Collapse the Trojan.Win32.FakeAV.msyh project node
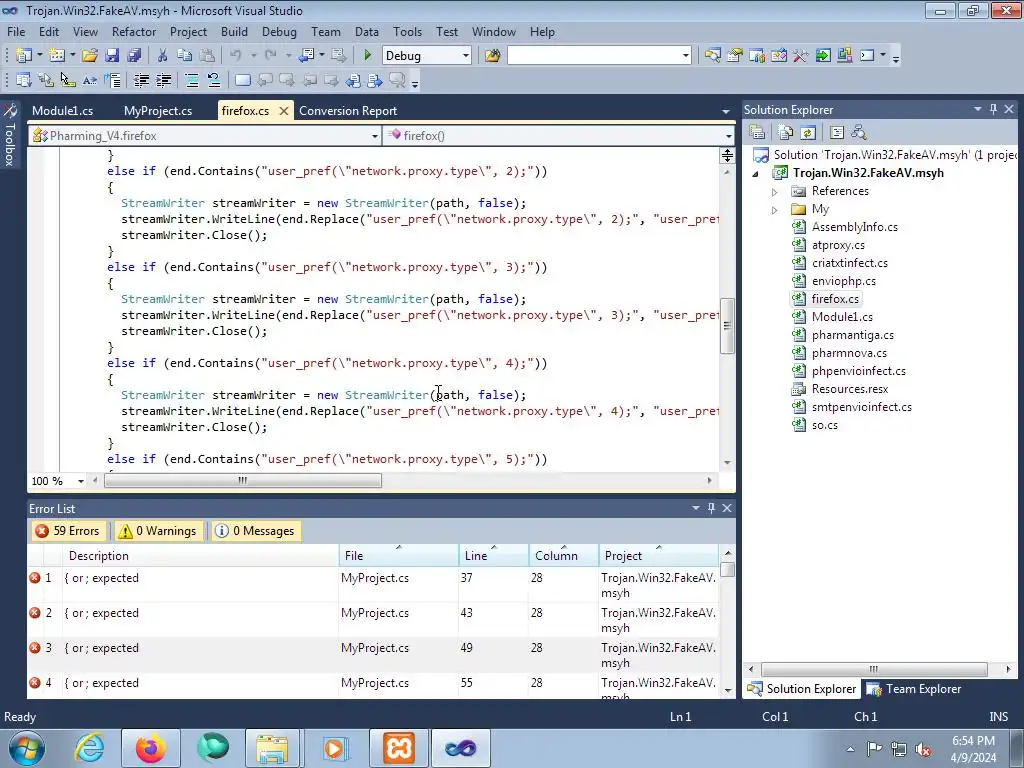The width and height of the screenshot is (1024, 768). coord(756,174)
